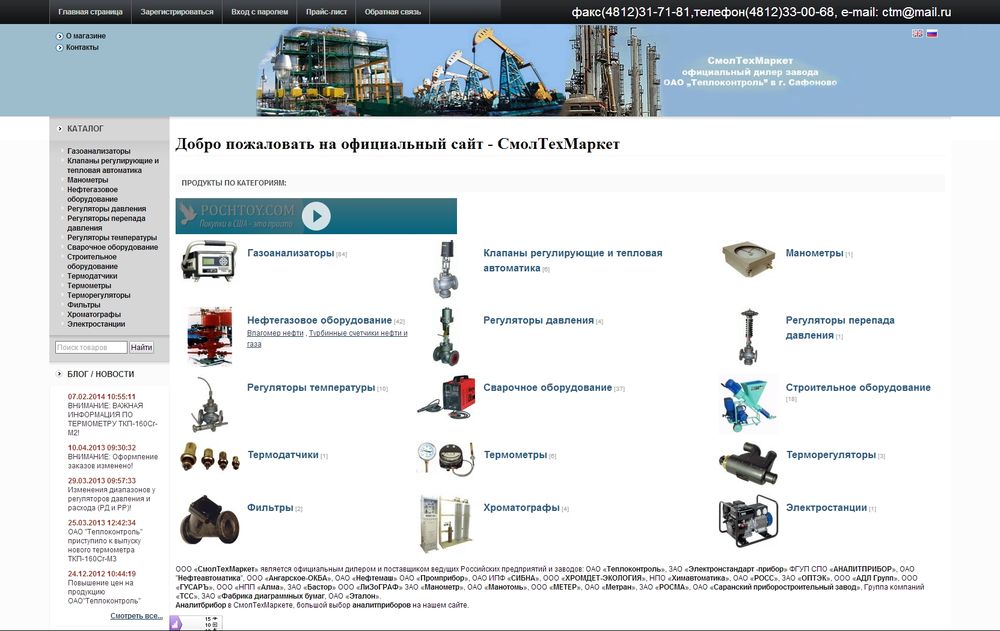Open the Влагомер нефти subcategory link
The height and width of the screenshot is (631, 1000).
[275, 333]
